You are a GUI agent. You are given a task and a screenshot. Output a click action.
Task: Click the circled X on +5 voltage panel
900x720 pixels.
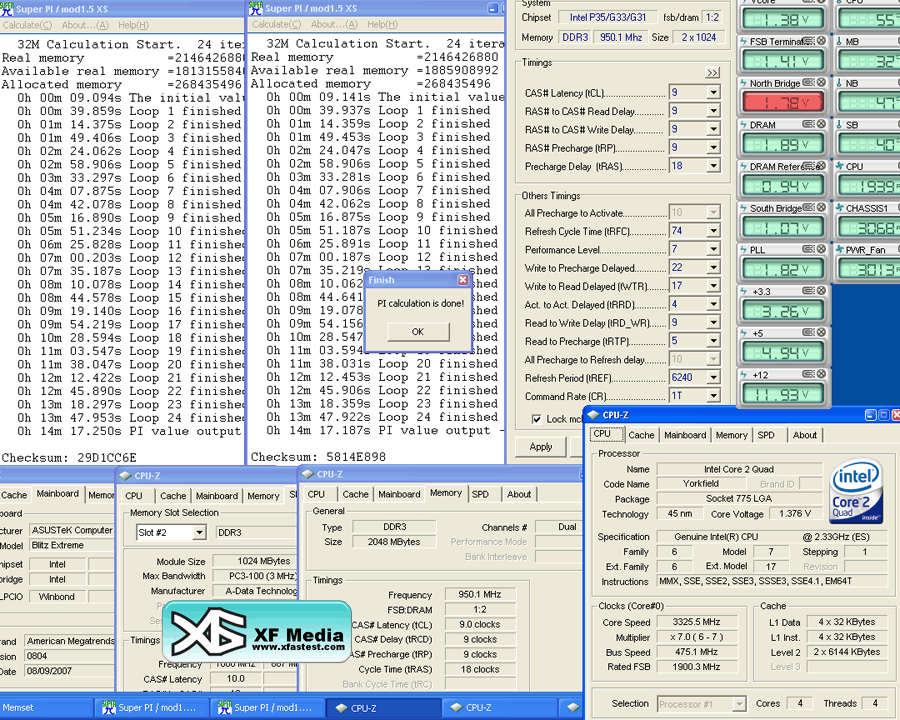pyautogui.click(x=821, y=332)
